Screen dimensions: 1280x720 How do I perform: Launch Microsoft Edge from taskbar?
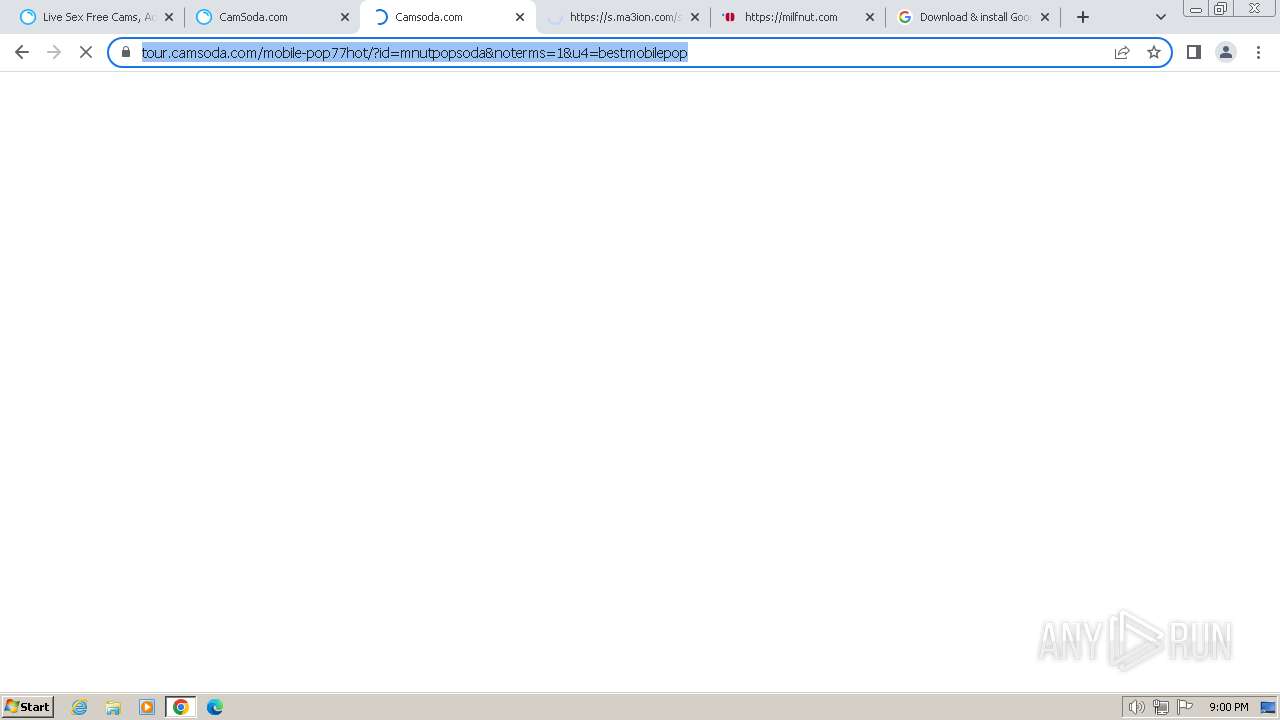click(x=215, y=707)
